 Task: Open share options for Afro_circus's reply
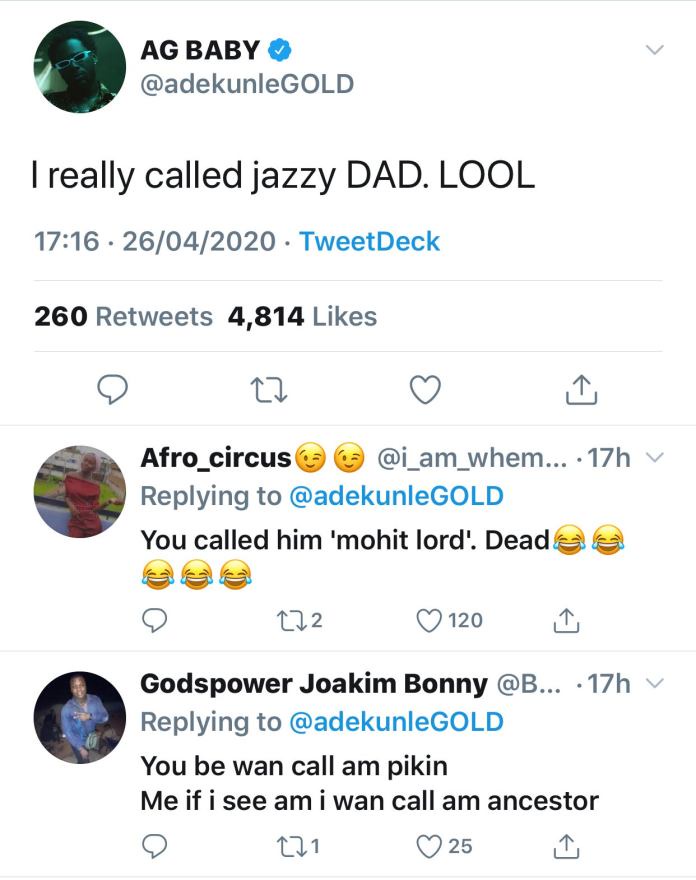coord(564,622)
